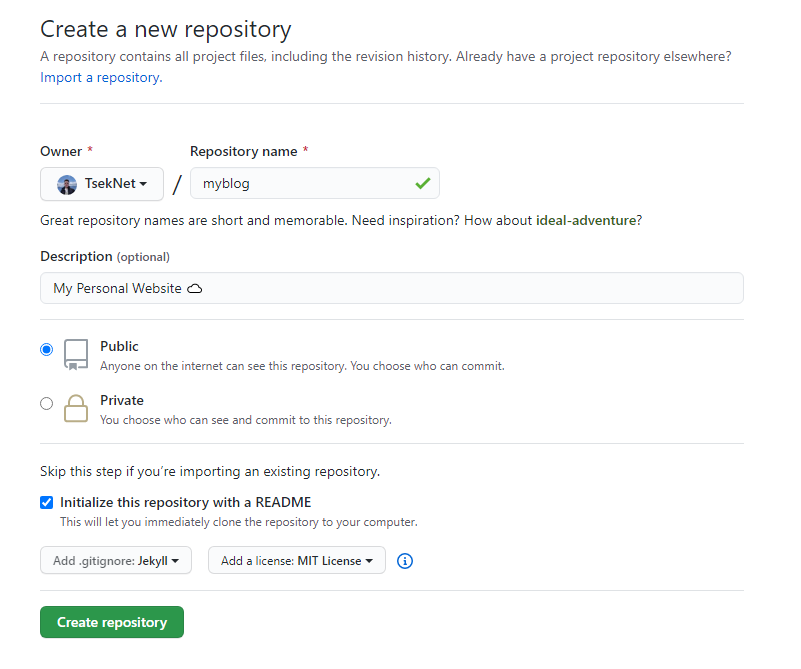Select the Public radio button

[47, 350]
